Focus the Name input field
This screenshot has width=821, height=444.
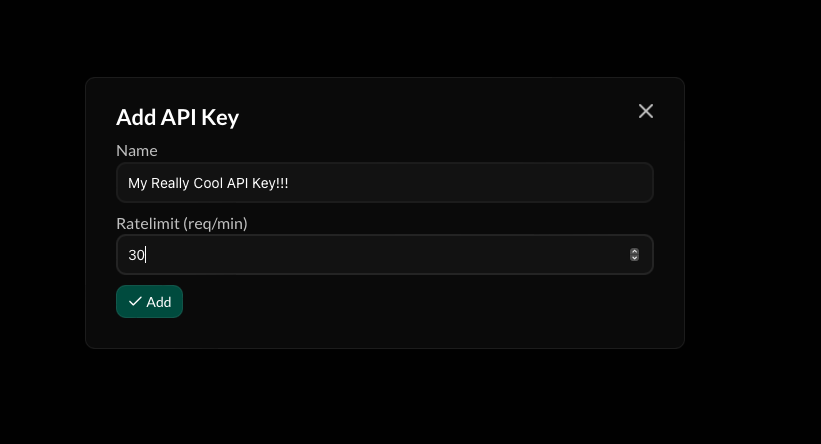click(384, 183)
